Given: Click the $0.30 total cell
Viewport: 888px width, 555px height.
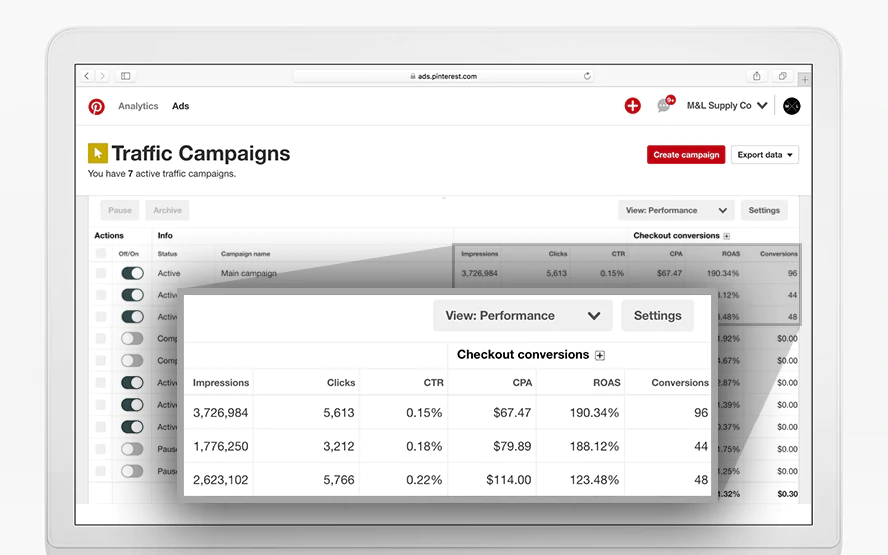Looking at the screenshot, I should 787,494.
